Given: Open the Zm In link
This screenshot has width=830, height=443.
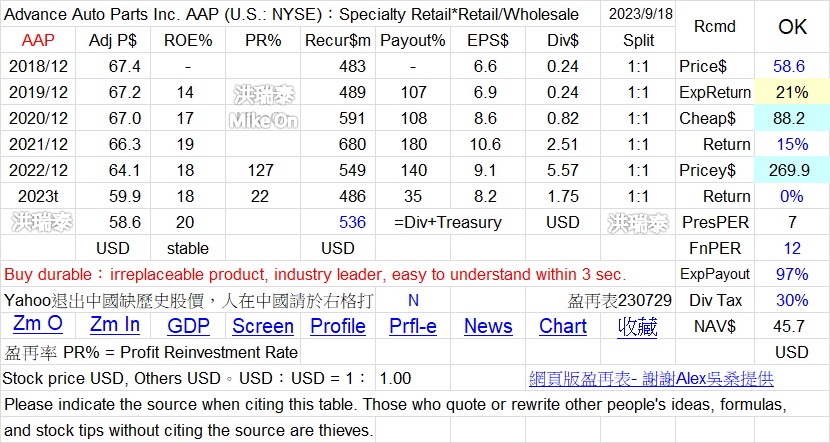Looking at the screenshot, I should tap(115, 325).
